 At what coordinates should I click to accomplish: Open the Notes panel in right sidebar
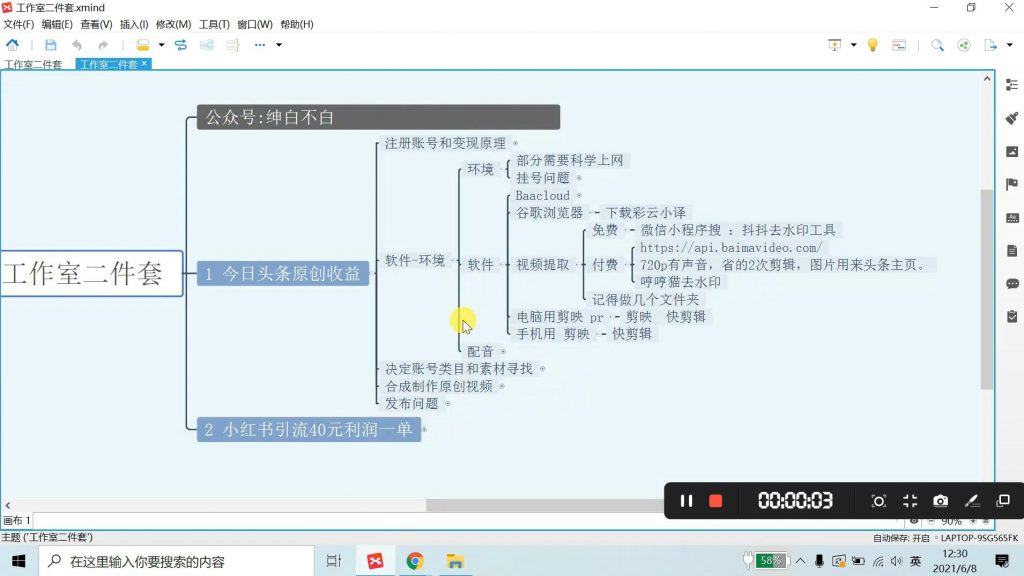tap(1012, 251)
